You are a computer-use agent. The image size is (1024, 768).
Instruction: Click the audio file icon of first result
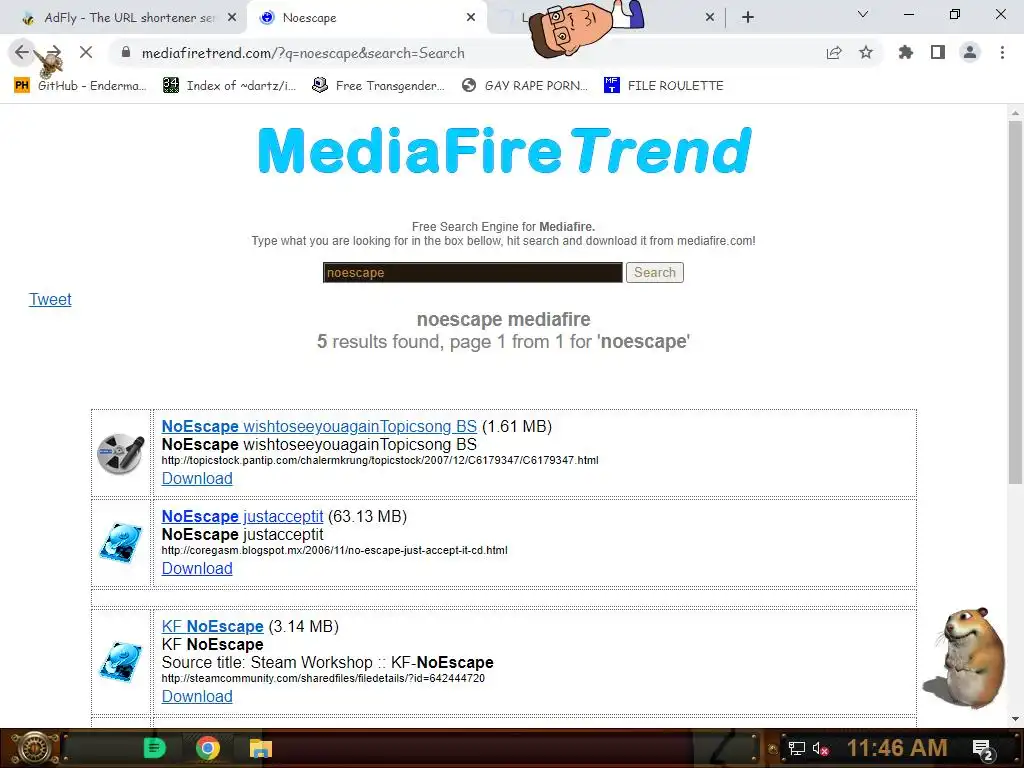pyautogui.click(x=121, y=453)
